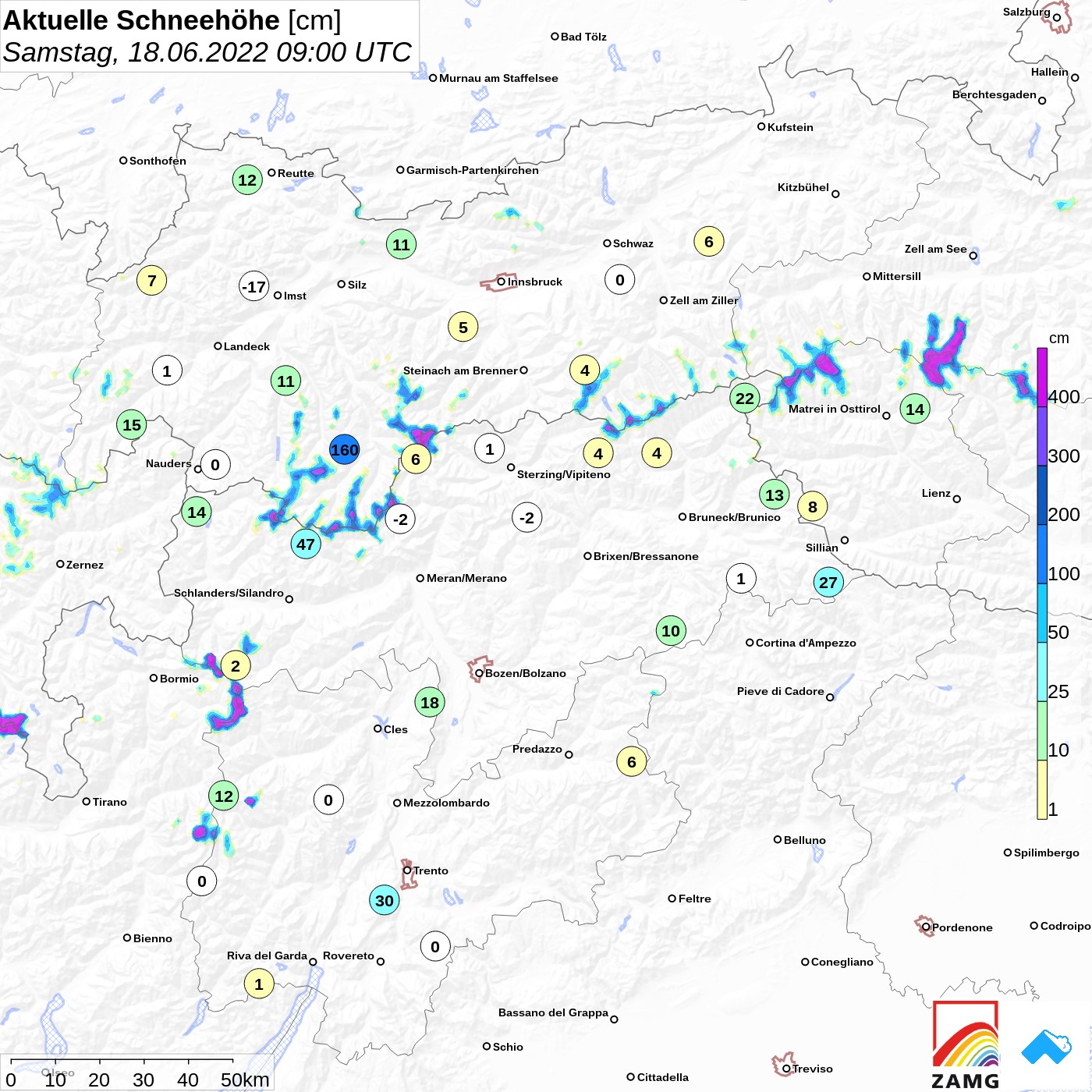The height and width of the screenshot is (1092, 1092).
Task: Click the 0 marker near Zell am Ziller
Action: coord(620,279)
